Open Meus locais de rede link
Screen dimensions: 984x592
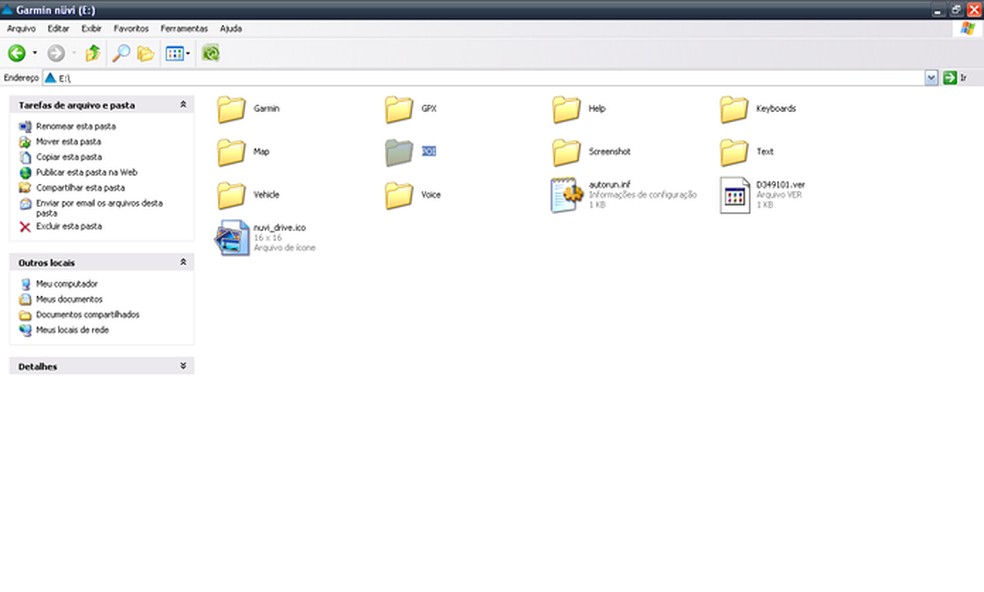[72, 330]
